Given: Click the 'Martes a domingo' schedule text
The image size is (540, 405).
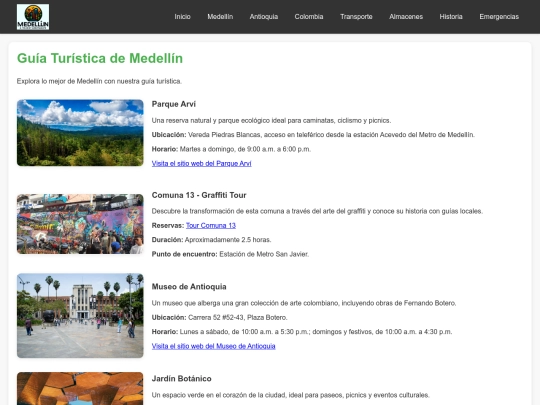Looking at the screenshot, I should pos(245,149).
